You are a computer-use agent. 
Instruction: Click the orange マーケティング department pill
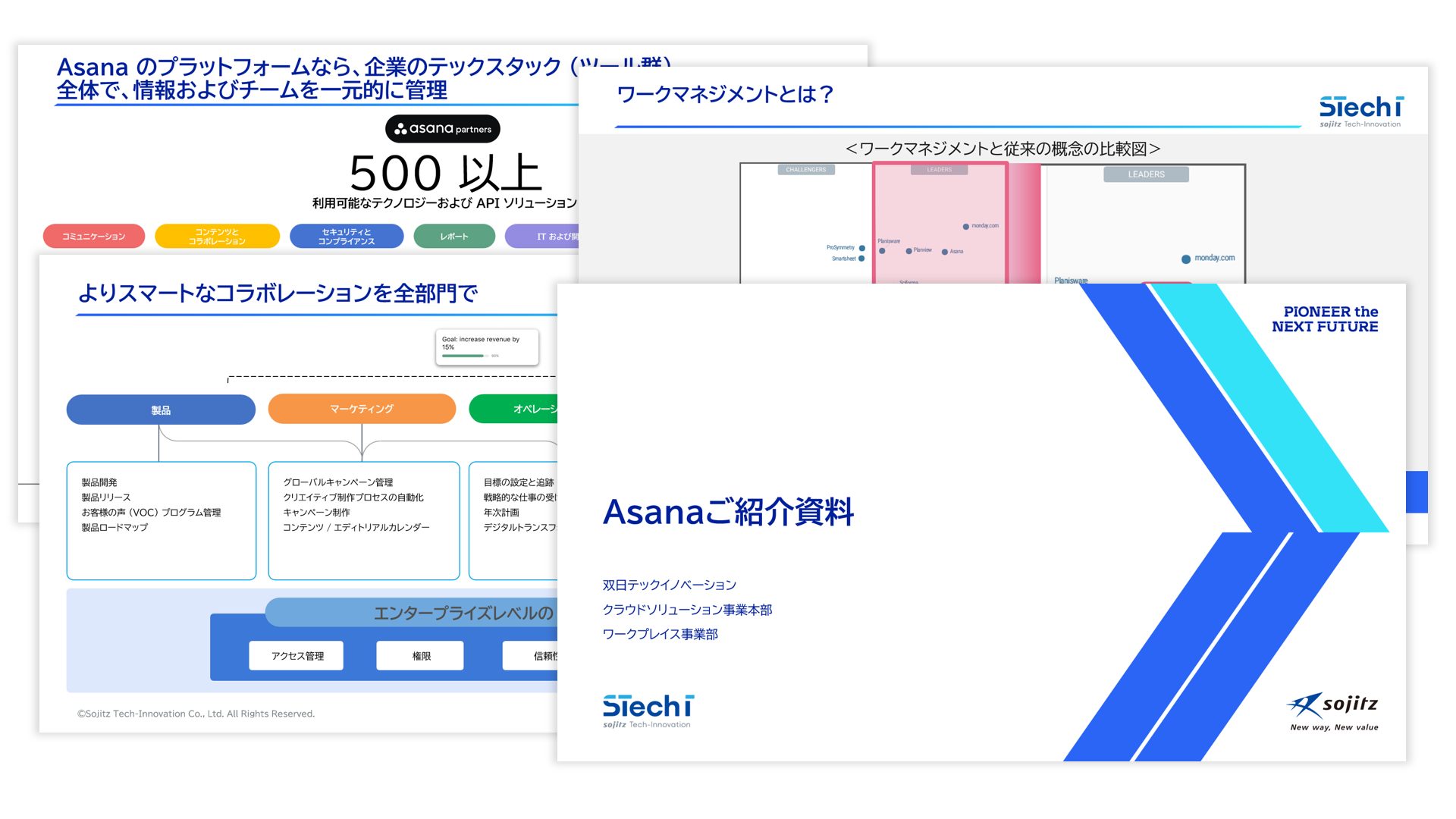[x=362, y=409]
